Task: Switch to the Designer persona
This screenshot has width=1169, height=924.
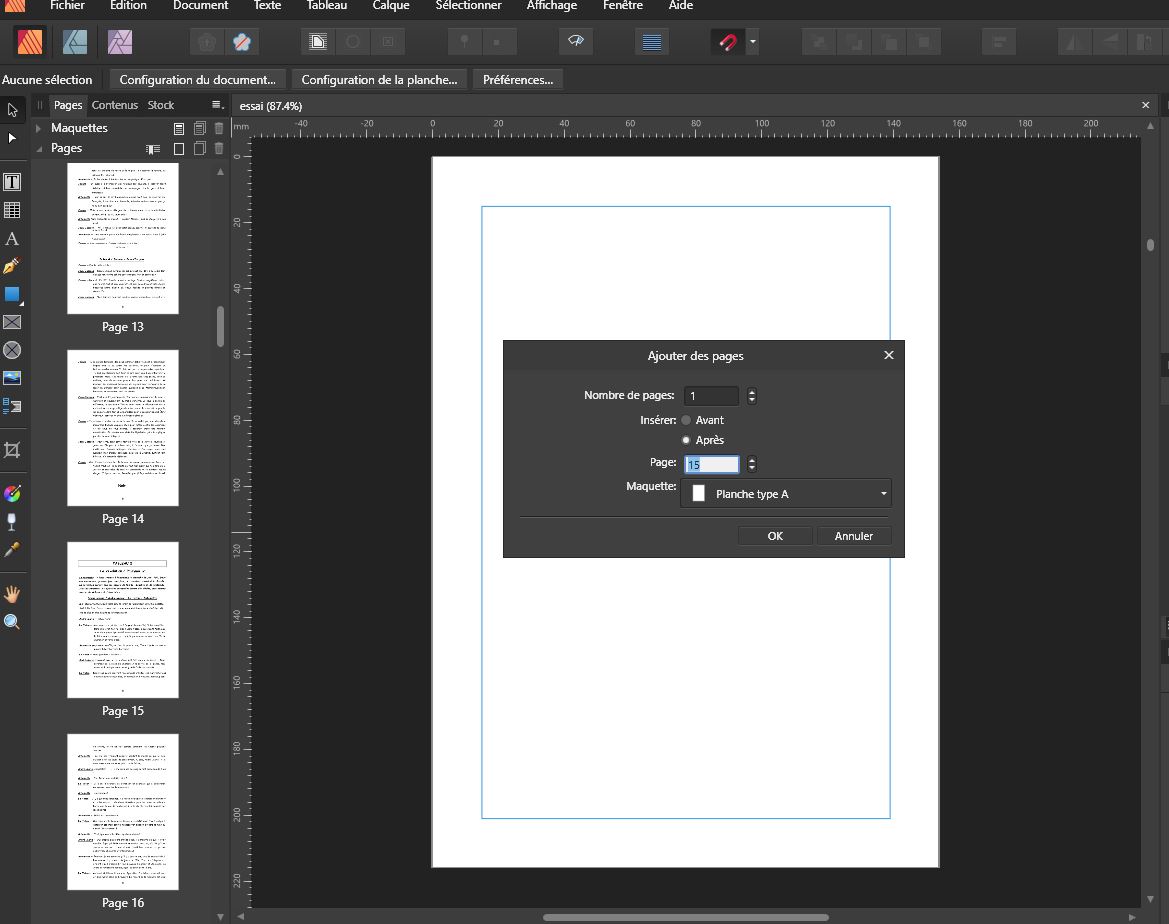Action: (x=75, y=42)
